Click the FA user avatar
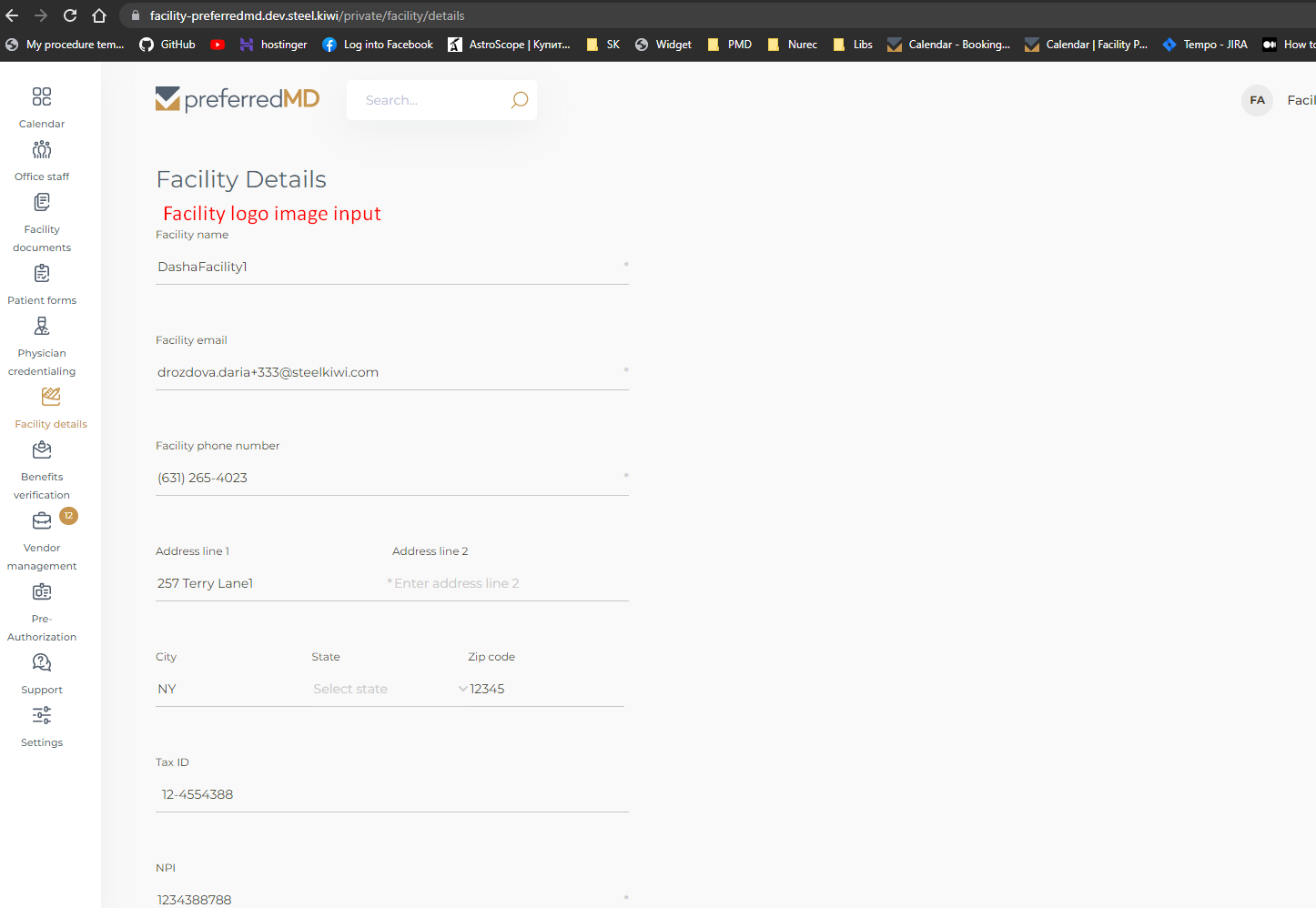 [x=1257, y=100]
